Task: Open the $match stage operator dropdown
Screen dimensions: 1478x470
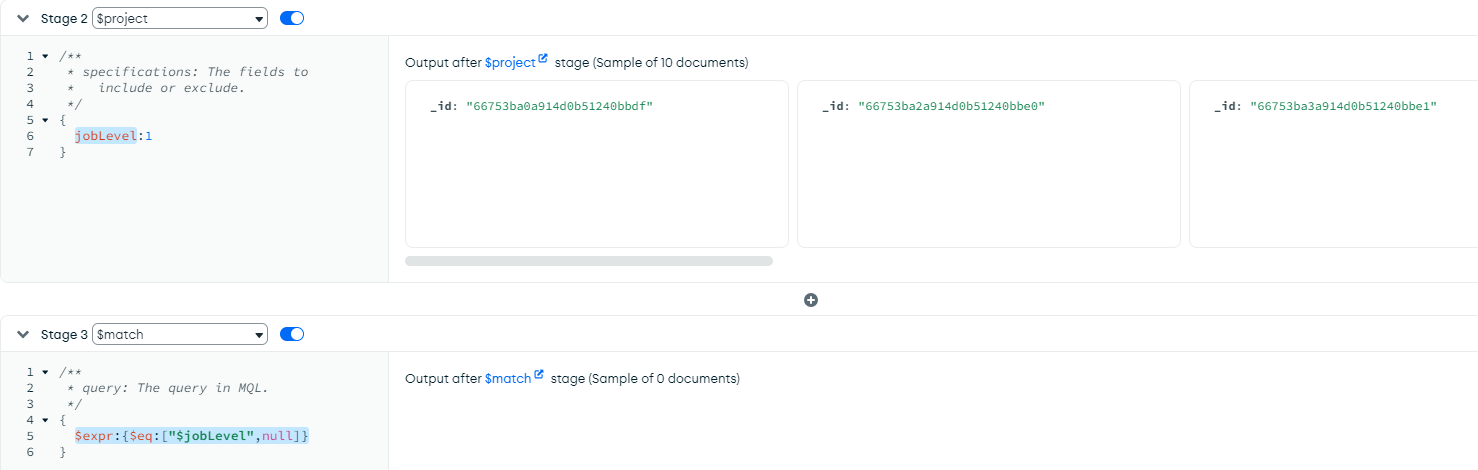Action: [x=180, y=334]
